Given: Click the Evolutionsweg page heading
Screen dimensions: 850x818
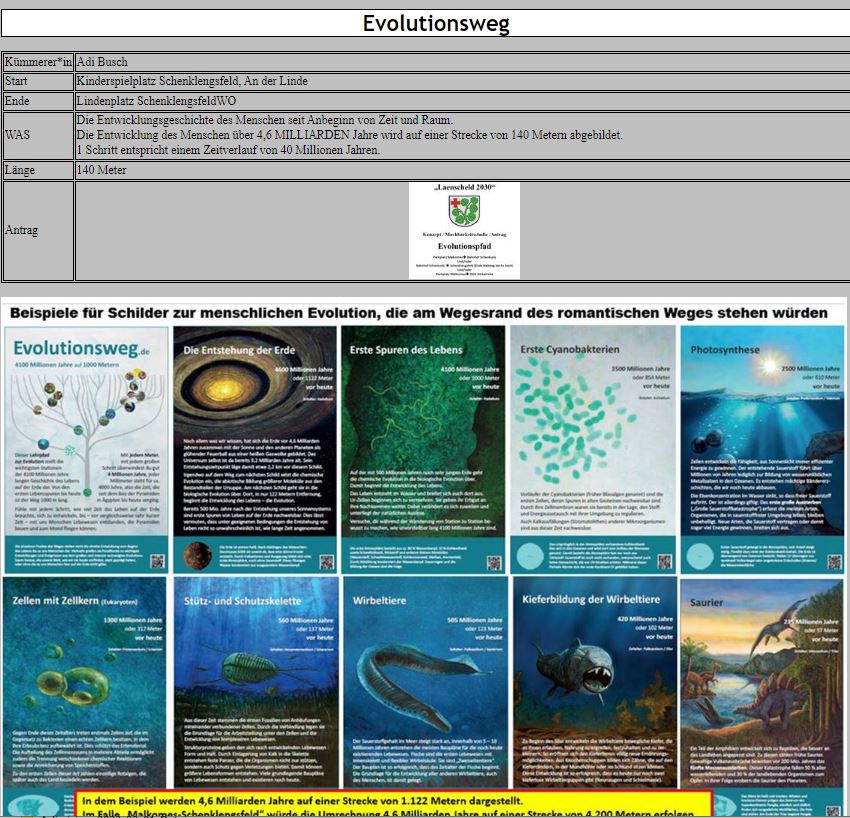Looking at the screenshot, I should (x=435, y=23).
